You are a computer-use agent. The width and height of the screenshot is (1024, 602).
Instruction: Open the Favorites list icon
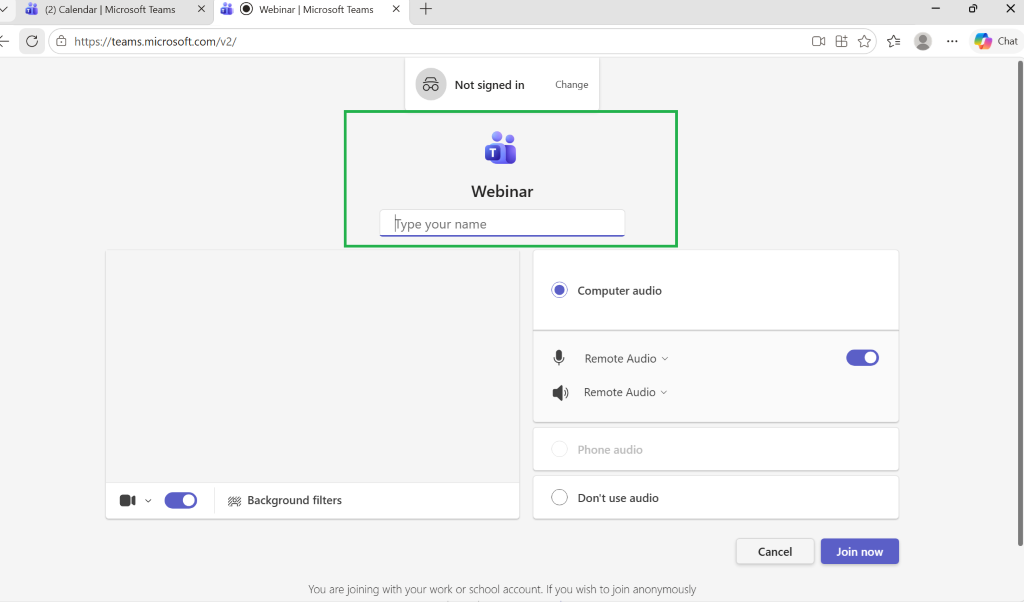[x=893, y=41]
